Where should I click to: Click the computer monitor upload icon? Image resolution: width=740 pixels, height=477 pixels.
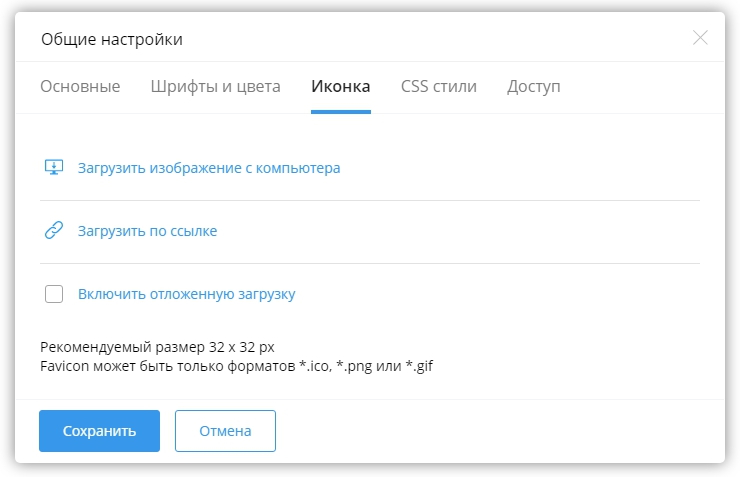click(x=54, y=168)
